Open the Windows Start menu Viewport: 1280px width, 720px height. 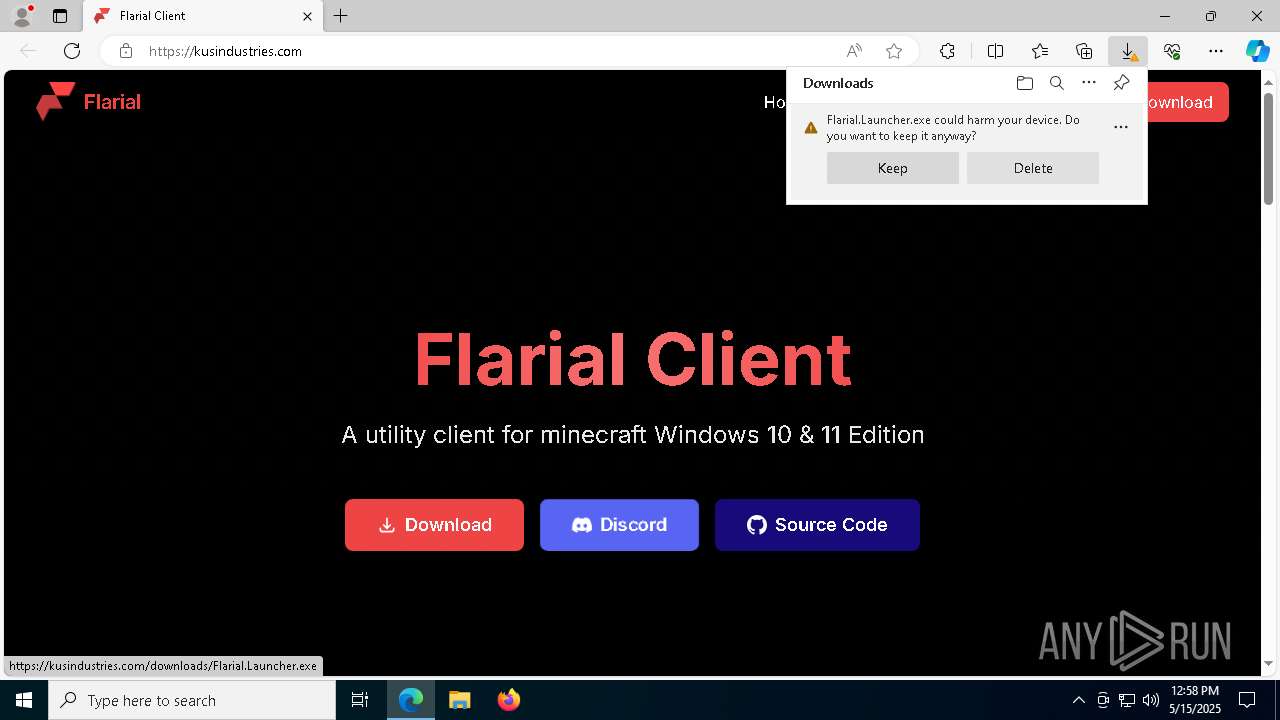point(24,700)
